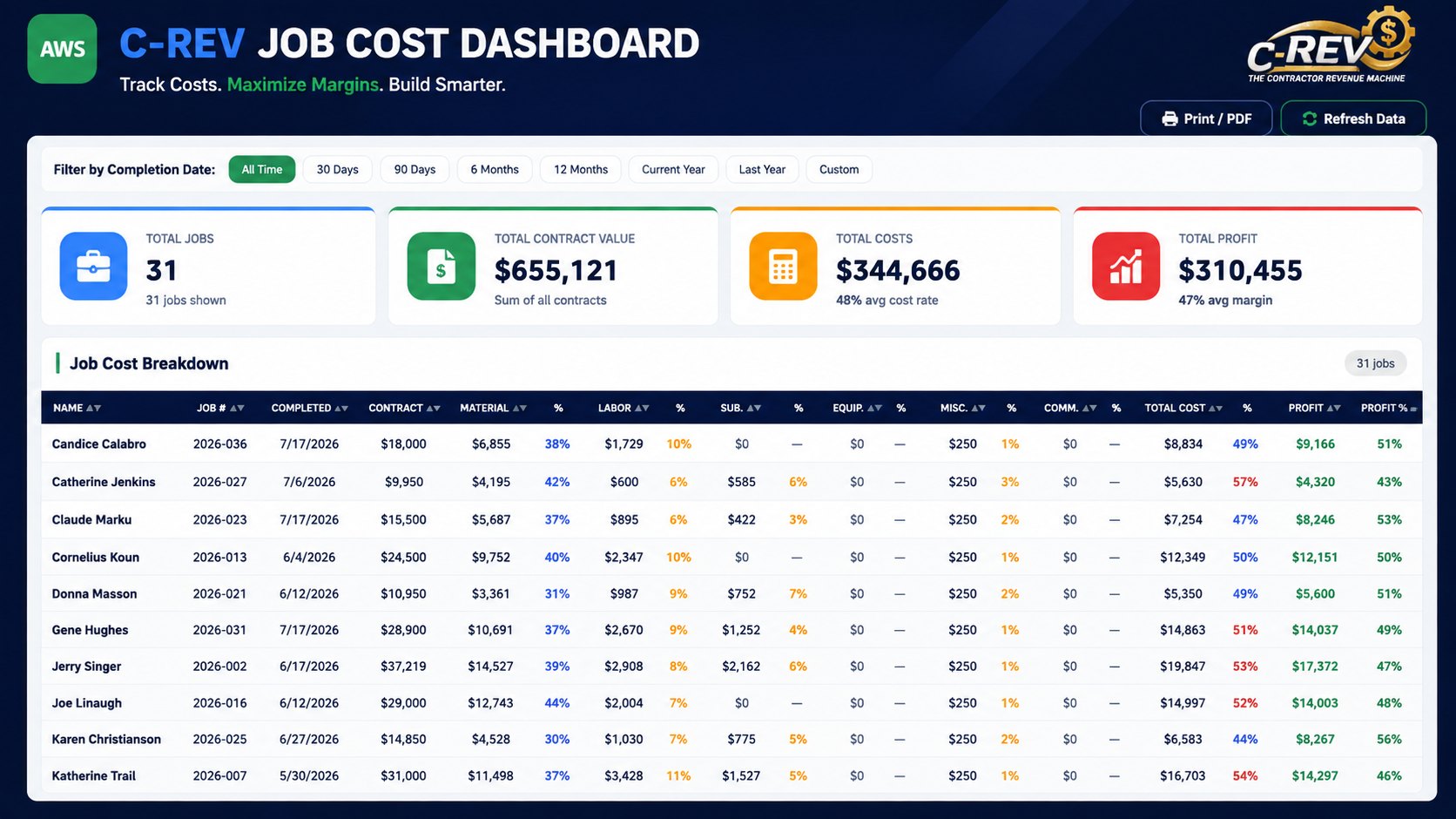Click total cost $19,847
This screenshot has height=819, width=1456.
click(1183, 667)
